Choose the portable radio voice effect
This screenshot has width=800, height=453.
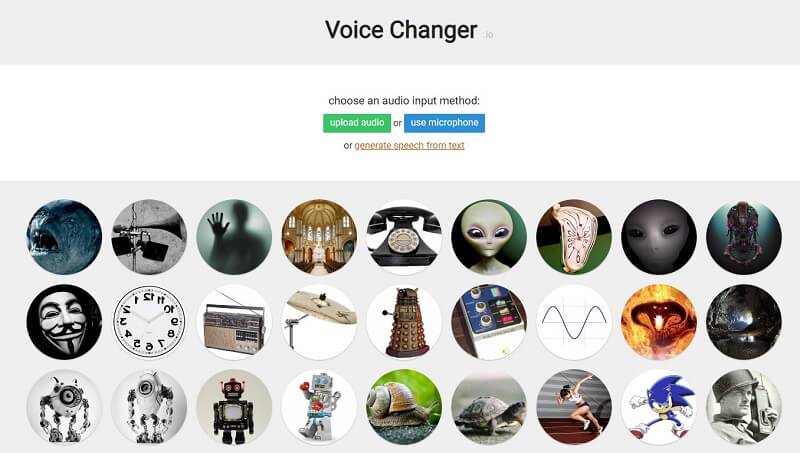234,322
